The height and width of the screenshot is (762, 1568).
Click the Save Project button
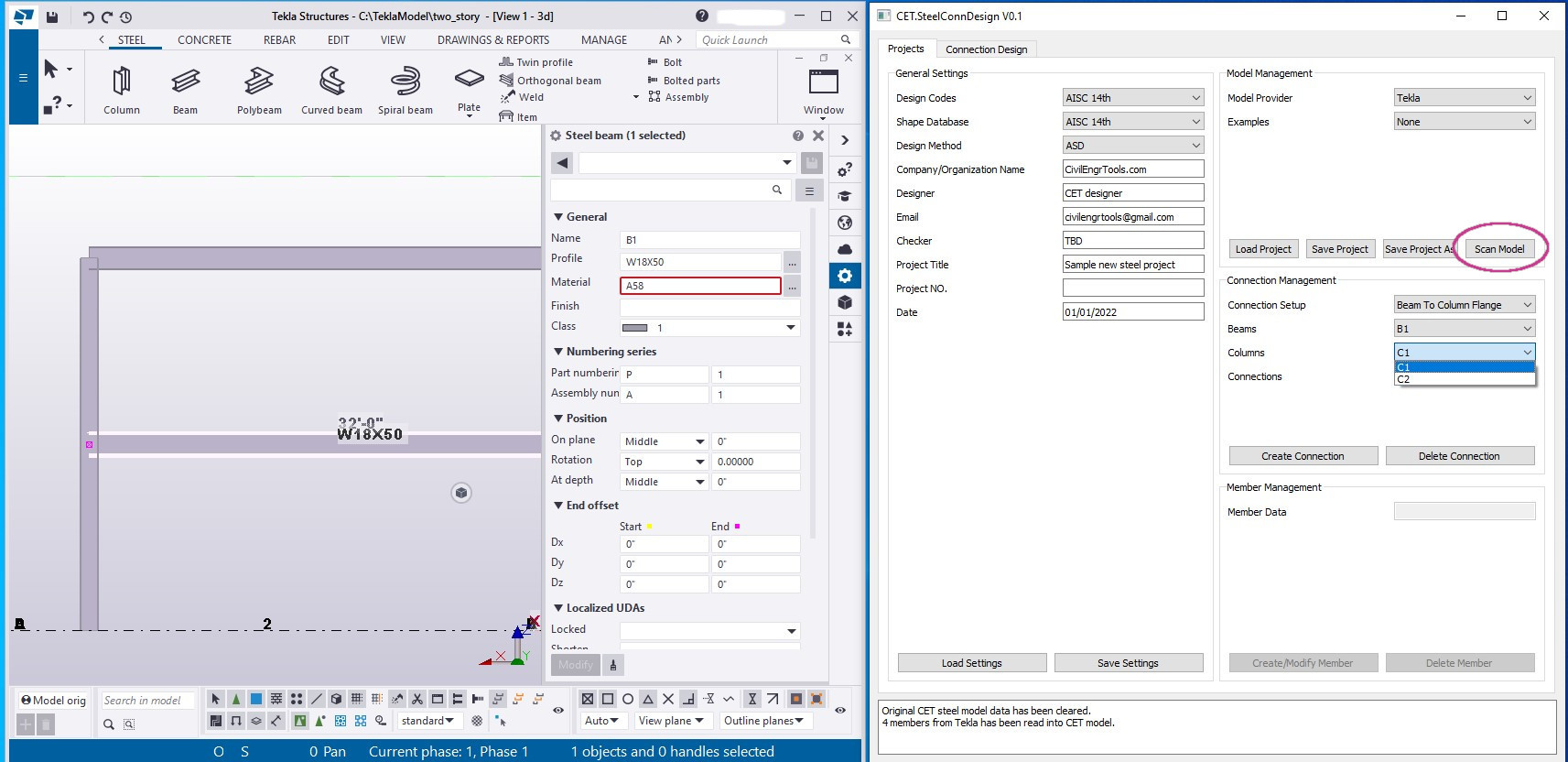coord(1340,249)
